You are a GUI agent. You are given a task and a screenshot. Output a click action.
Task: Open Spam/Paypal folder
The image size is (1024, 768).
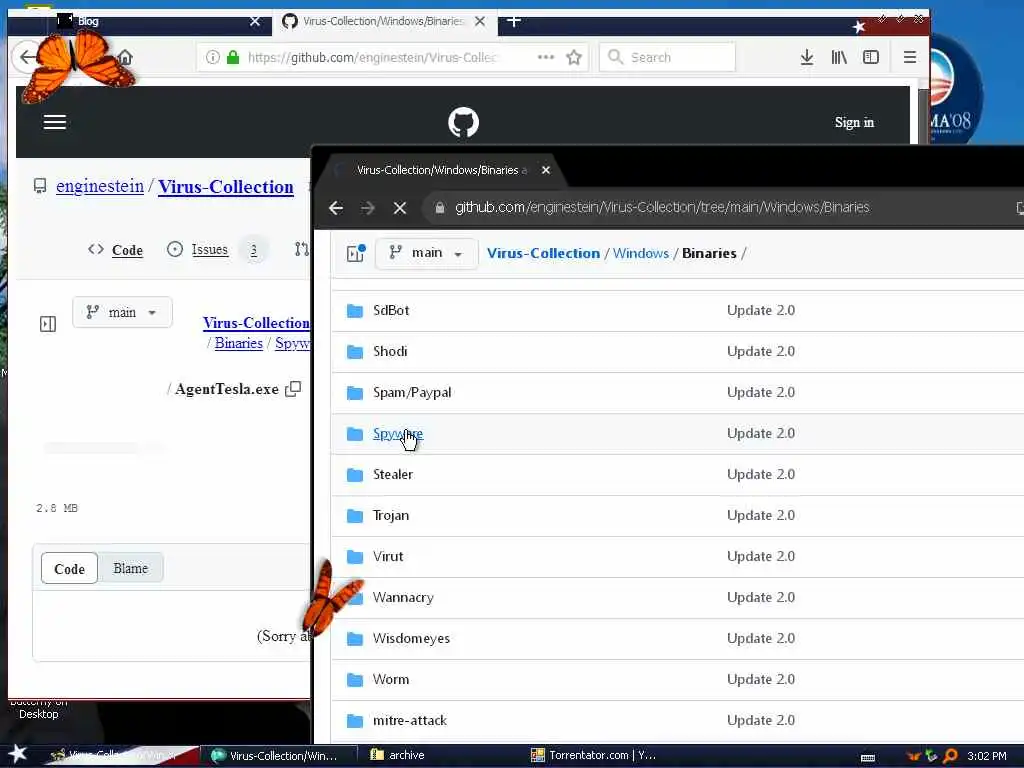[x=412, y=392]
